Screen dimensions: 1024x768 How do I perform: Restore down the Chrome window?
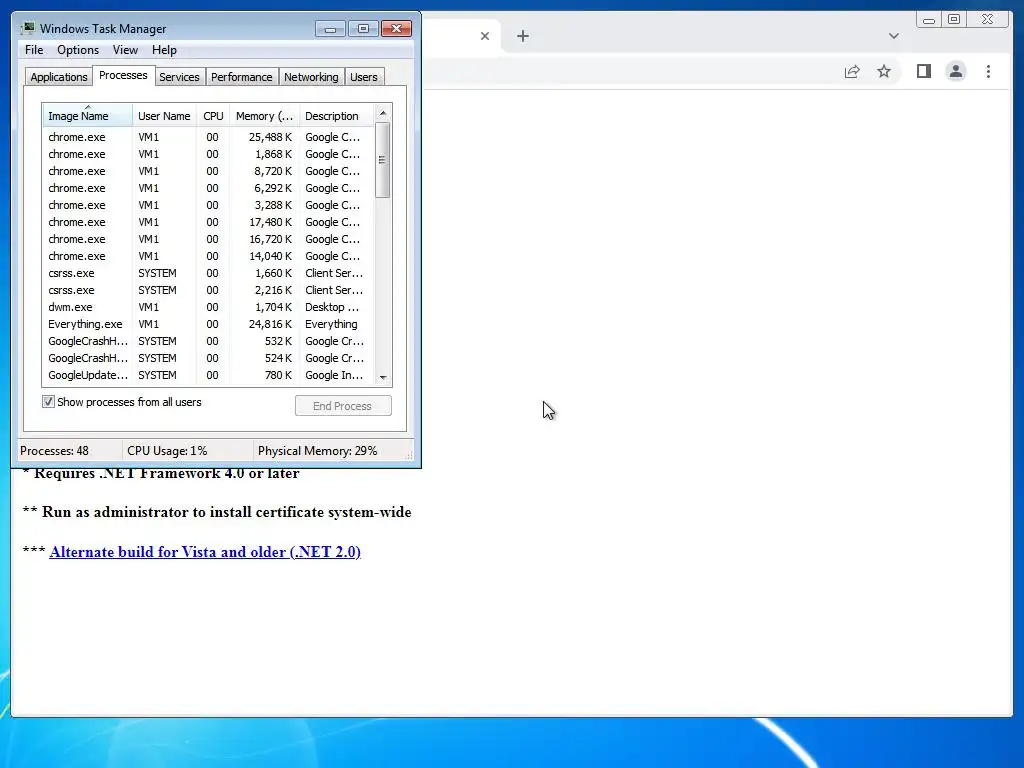click(x=954, y=20)
